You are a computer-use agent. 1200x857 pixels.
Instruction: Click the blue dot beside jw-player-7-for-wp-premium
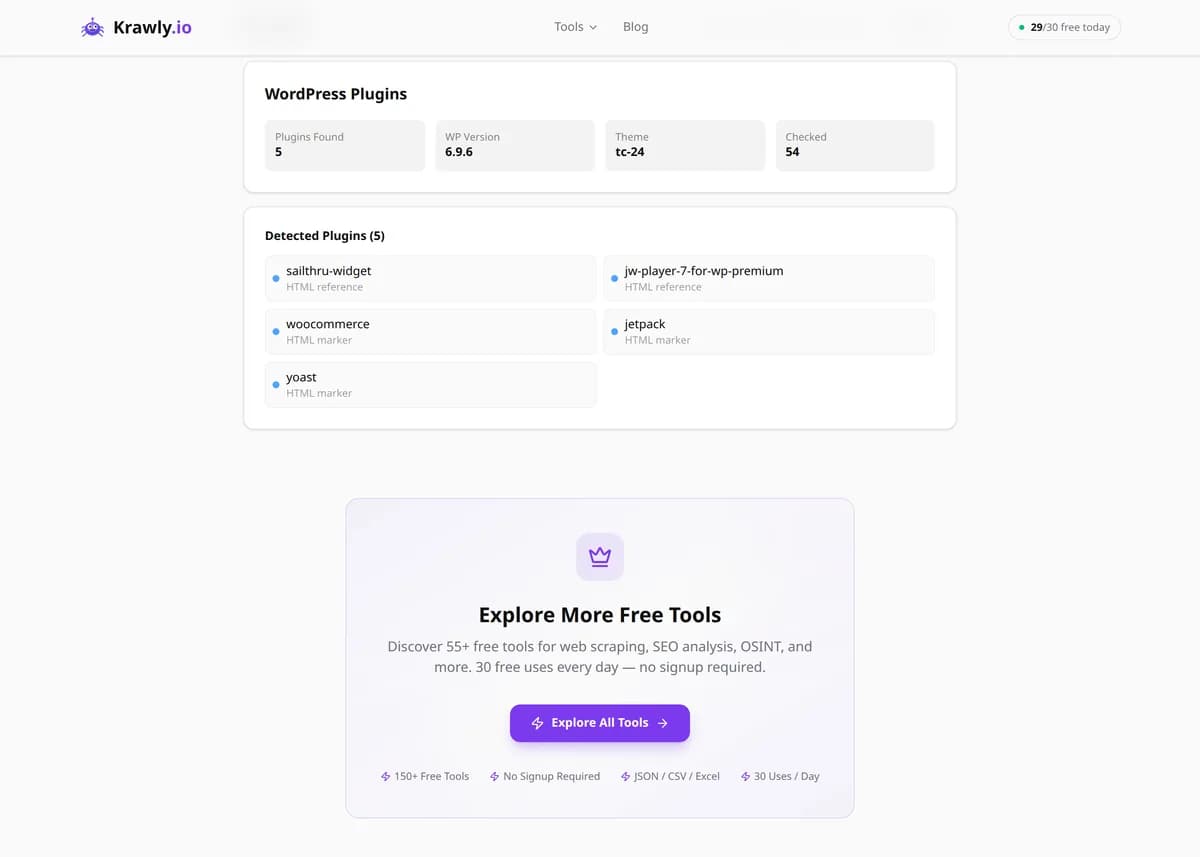614,278
